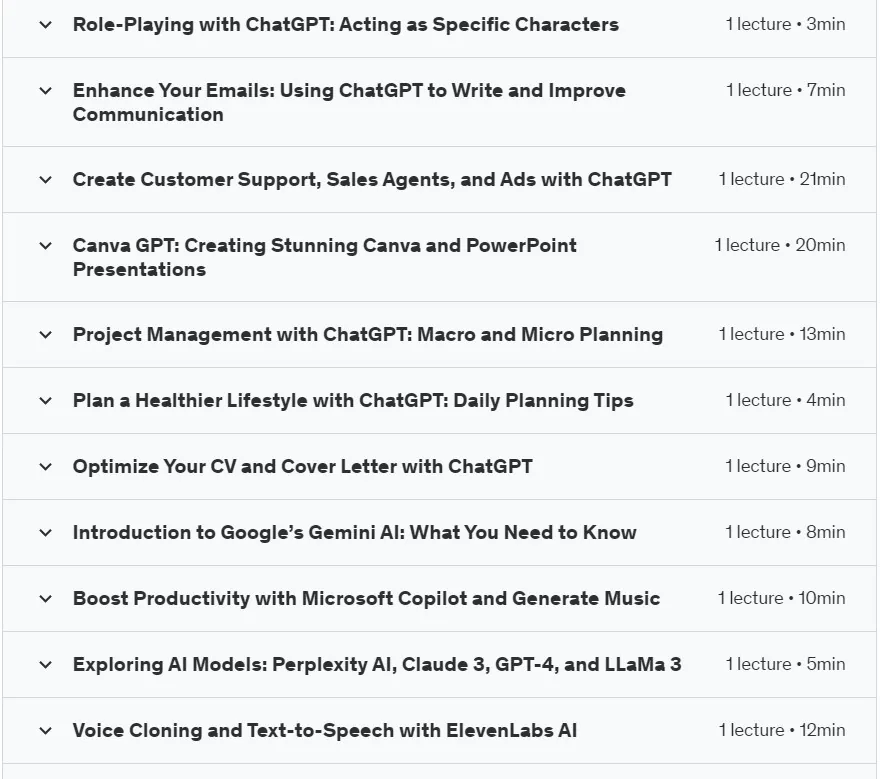Open 'Boost Productivity with Microsoft Copilot' title

[x=366, y=598]
